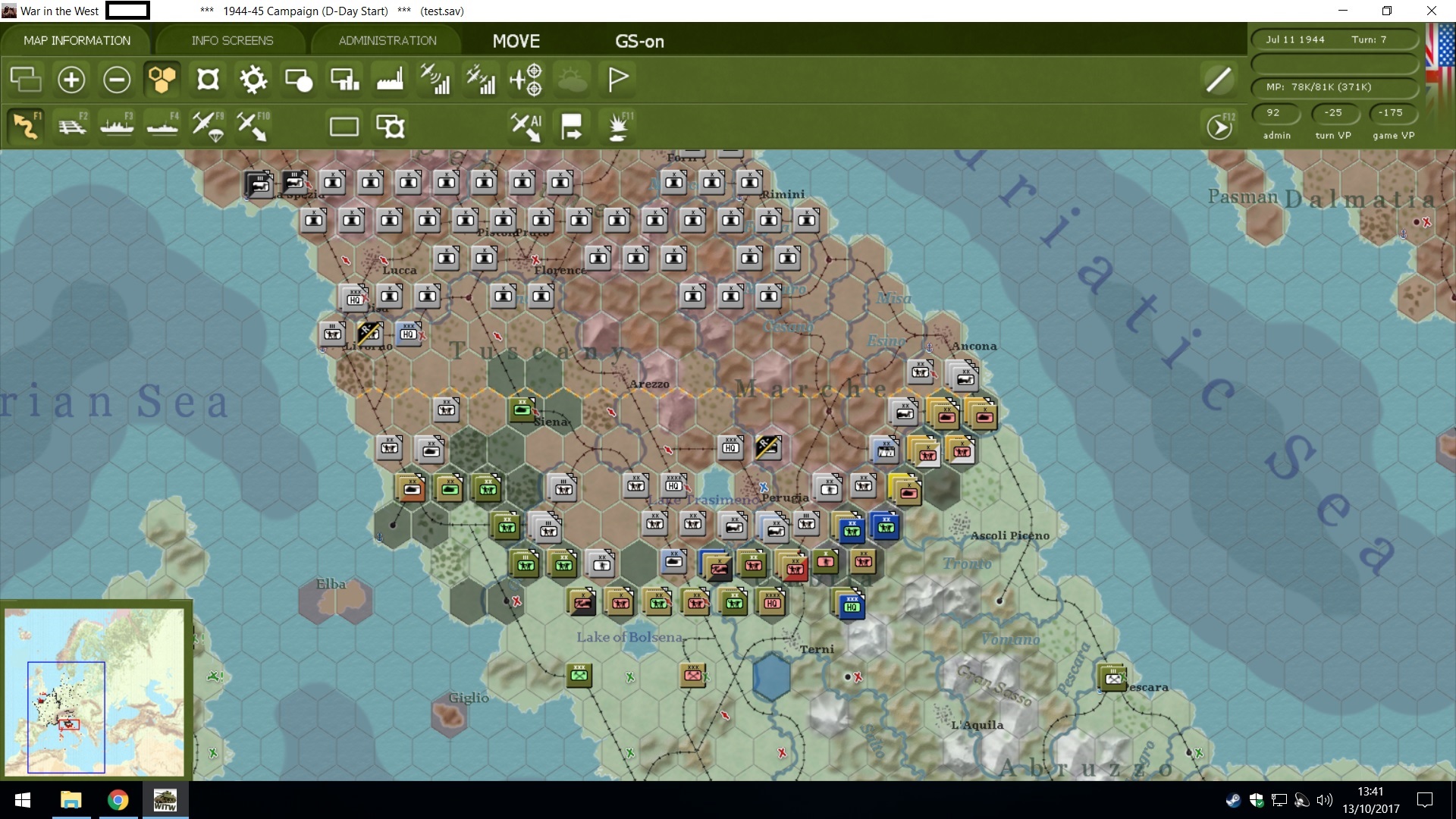Click the MOVE mode label
The width and height of the screenshot is (1456, 819).
tap(516, 41)
